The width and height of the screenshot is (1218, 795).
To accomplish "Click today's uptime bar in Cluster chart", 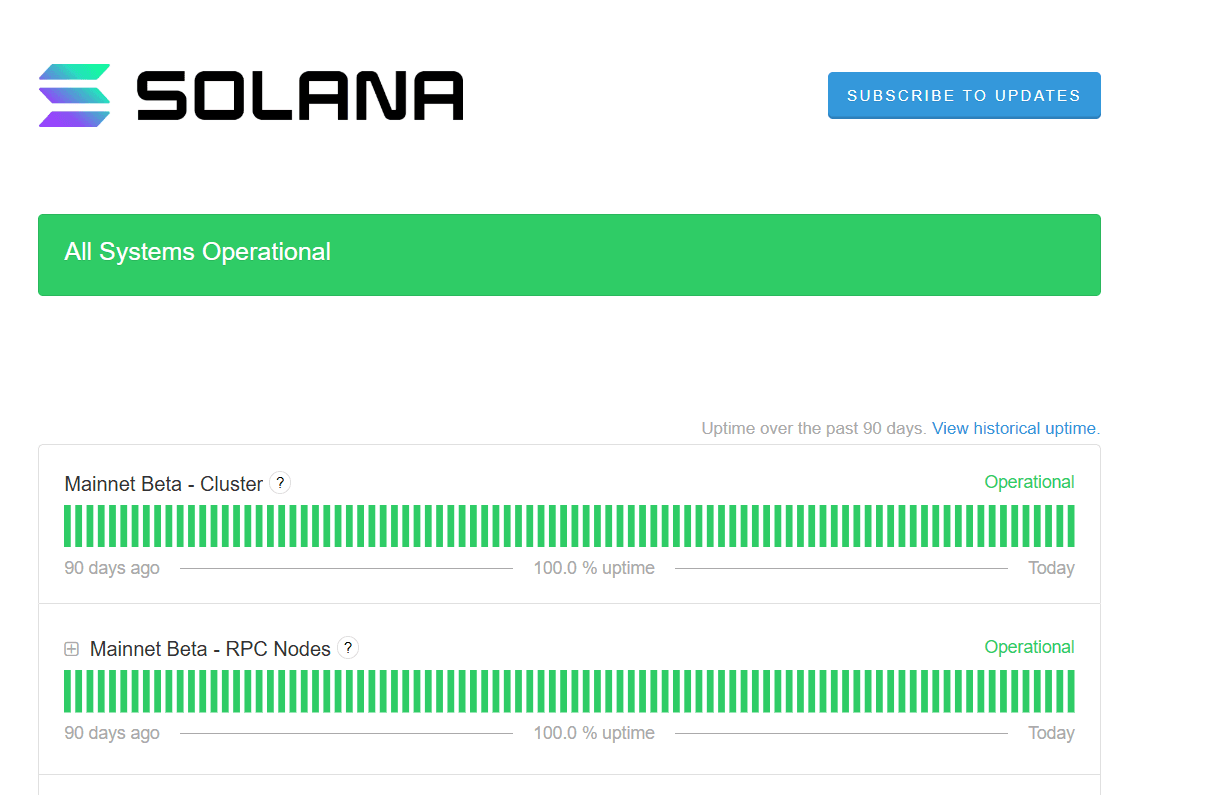I will [1071, 526].
